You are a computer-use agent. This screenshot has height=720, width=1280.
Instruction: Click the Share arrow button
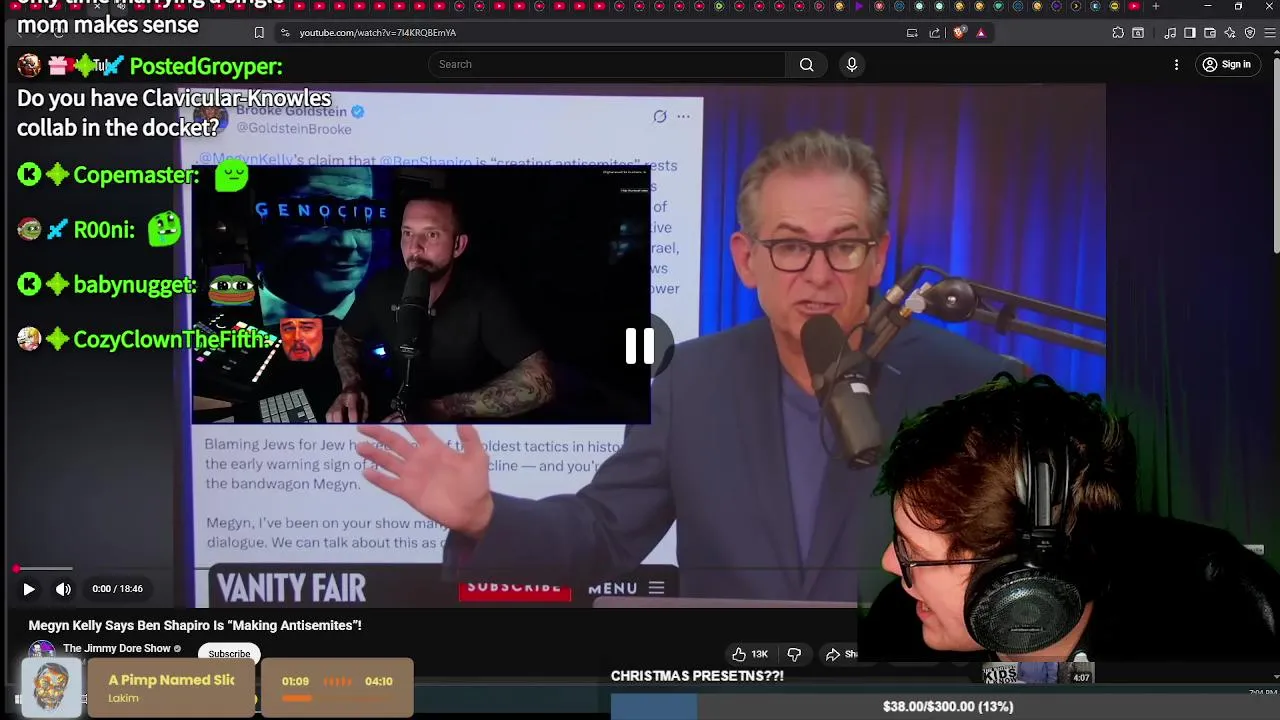840,654
